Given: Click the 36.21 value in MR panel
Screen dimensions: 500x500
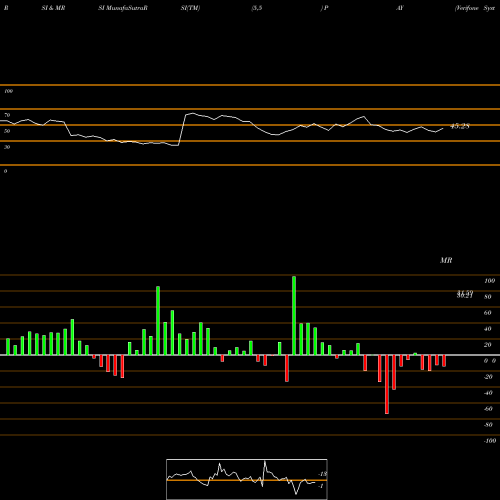Looking at the screenshot, I should click(465, 296).
